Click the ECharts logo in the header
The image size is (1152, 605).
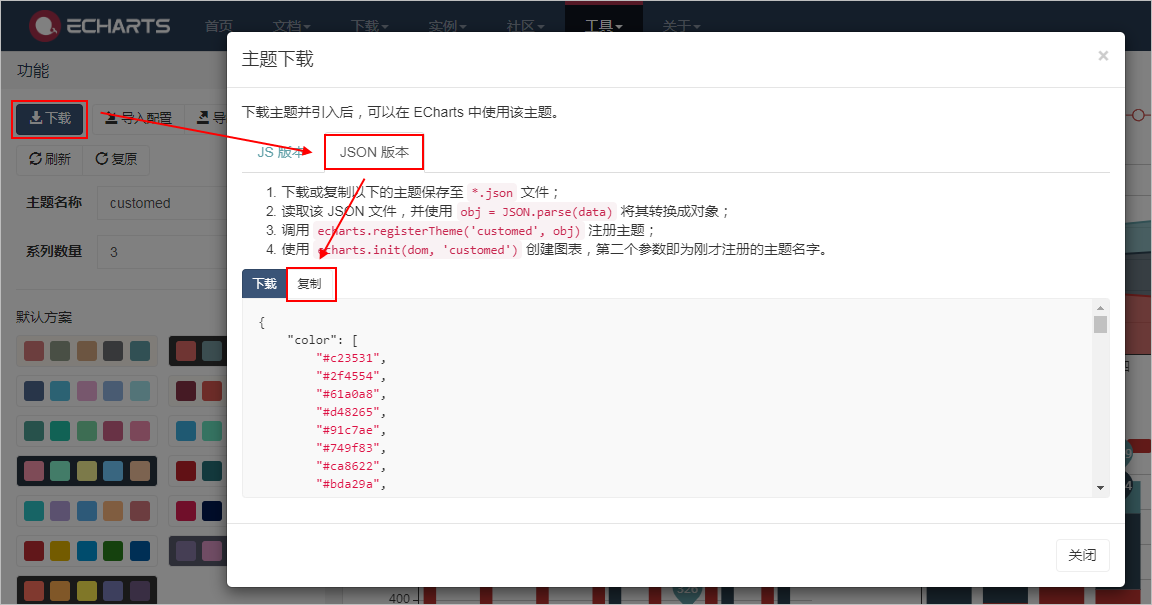point(100,26)
